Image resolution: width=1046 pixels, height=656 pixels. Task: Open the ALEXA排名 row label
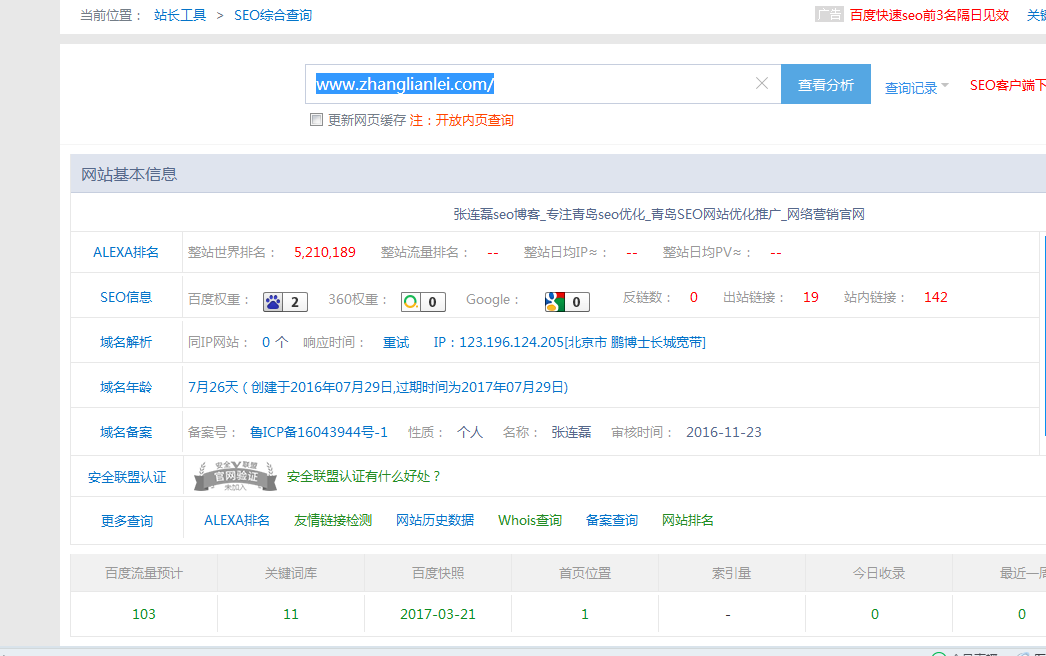click(x=126, y=252)
